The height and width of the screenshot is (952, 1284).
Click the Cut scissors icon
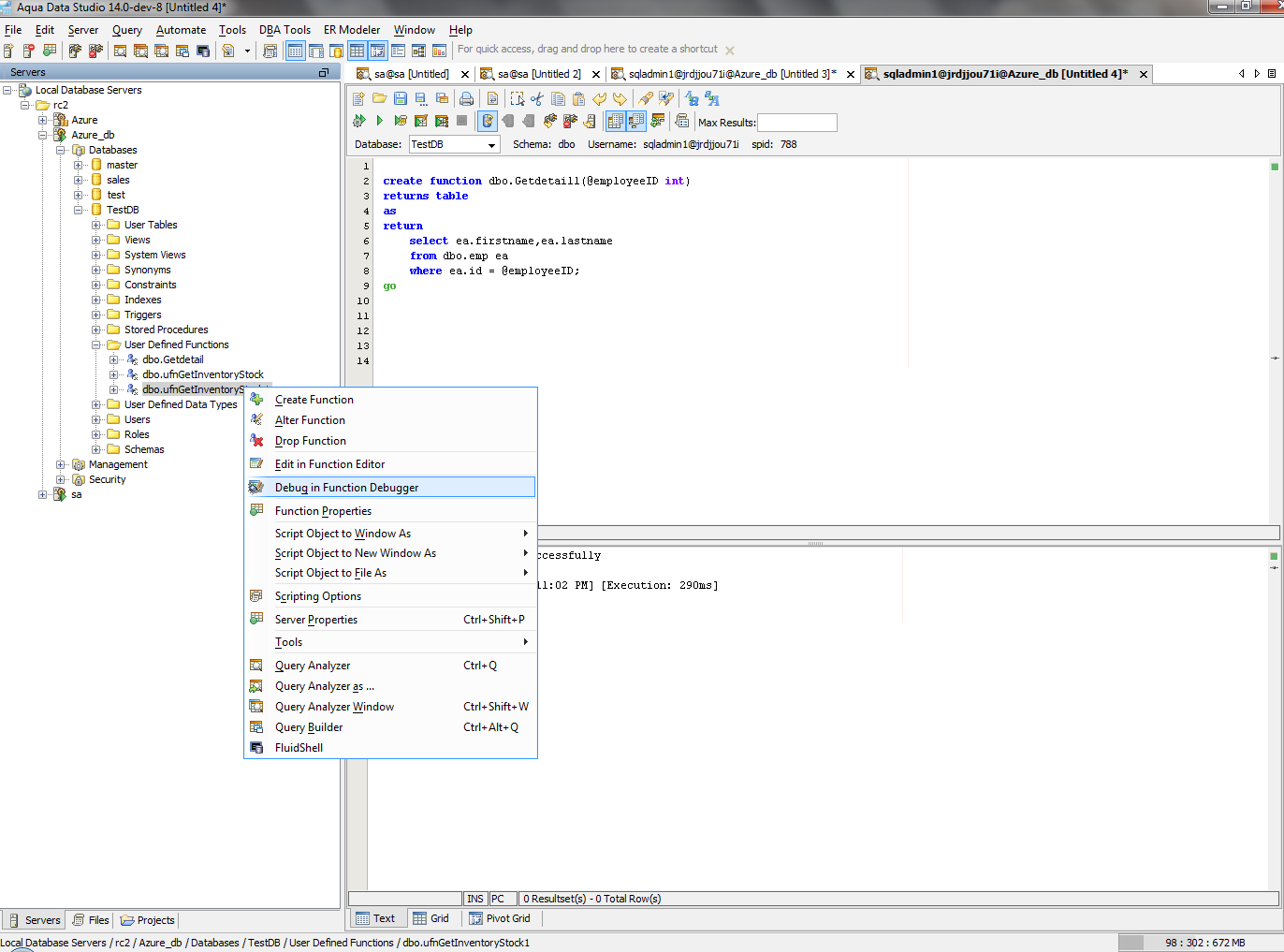pos(537,98)
